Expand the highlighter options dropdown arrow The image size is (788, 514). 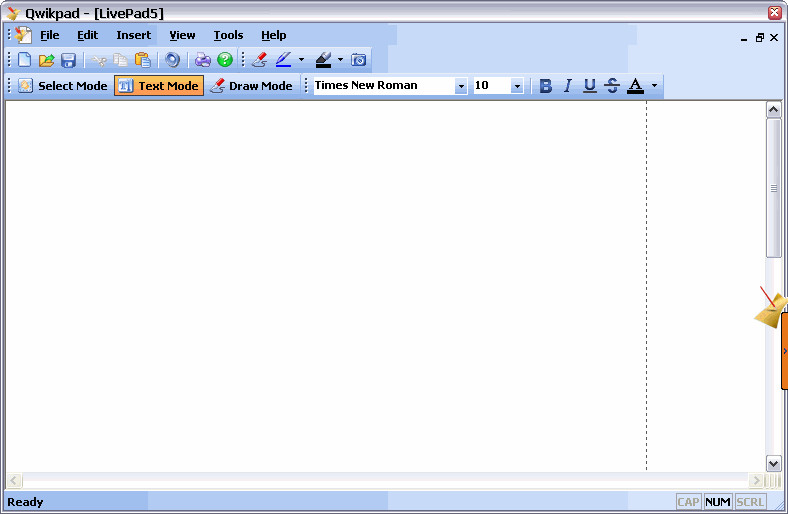coord(340,60)
